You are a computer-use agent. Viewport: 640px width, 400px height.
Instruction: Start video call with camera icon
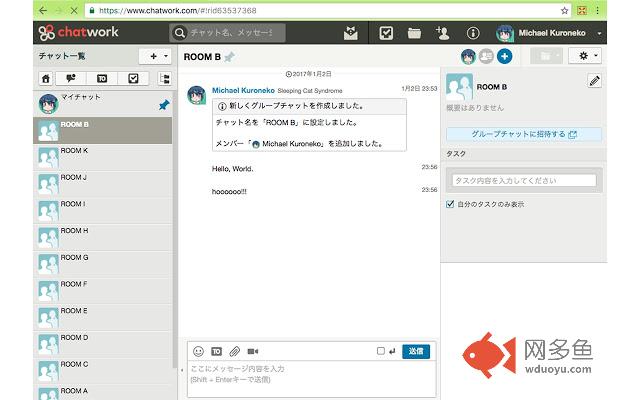click(x=253, y=351)
